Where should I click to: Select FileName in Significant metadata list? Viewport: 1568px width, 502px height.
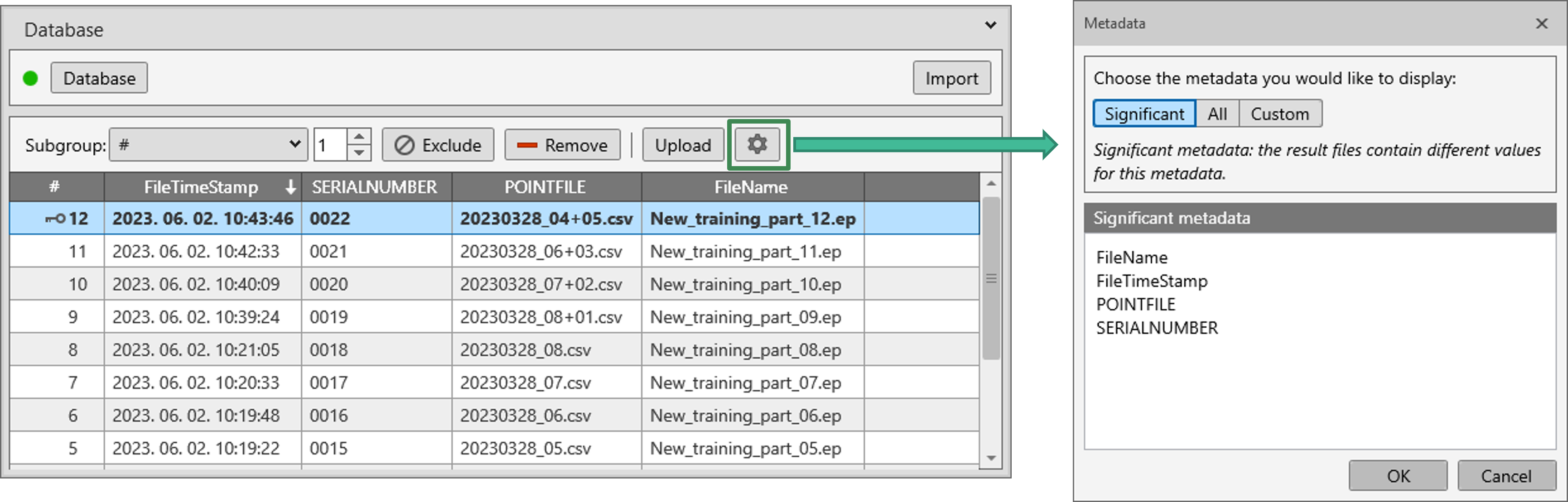coord(1132,258)
